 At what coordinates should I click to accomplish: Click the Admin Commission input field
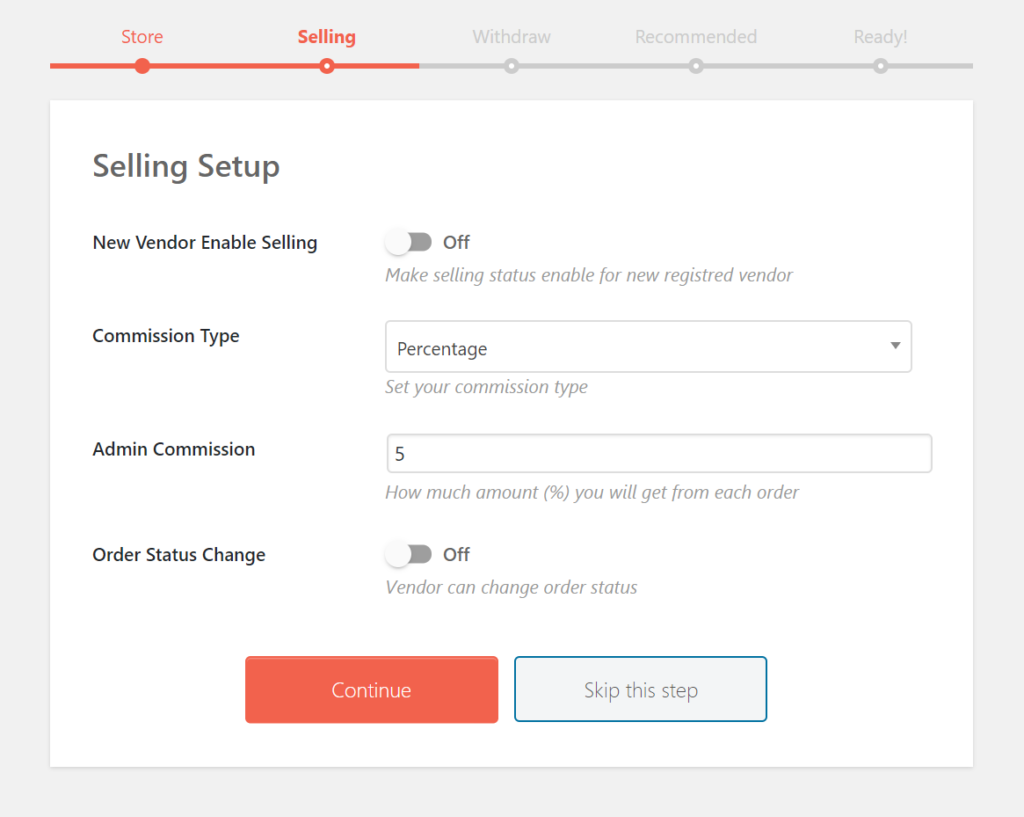pos(659,453)
